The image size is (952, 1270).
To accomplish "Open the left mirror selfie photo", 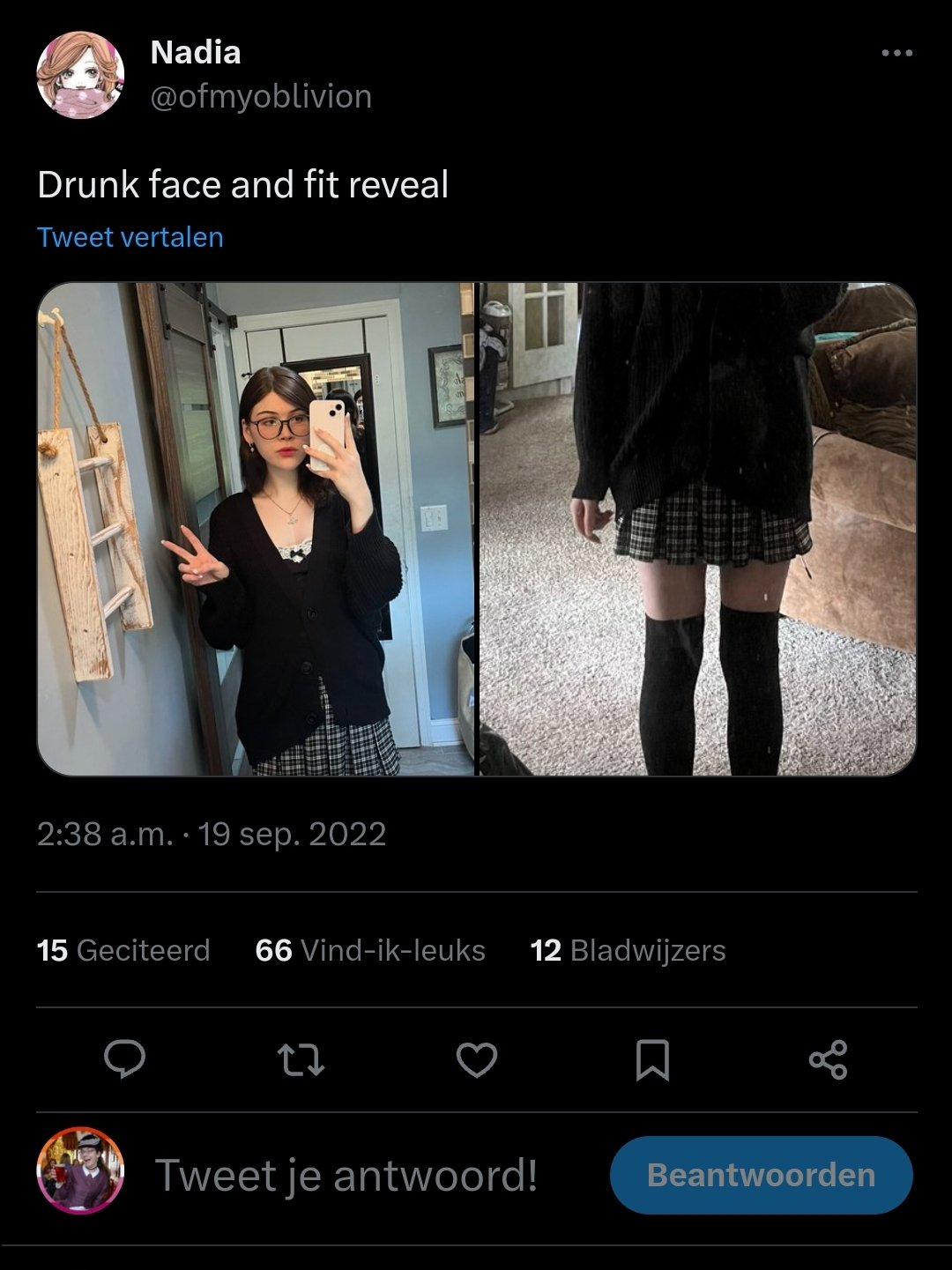I will click(256, 529).
